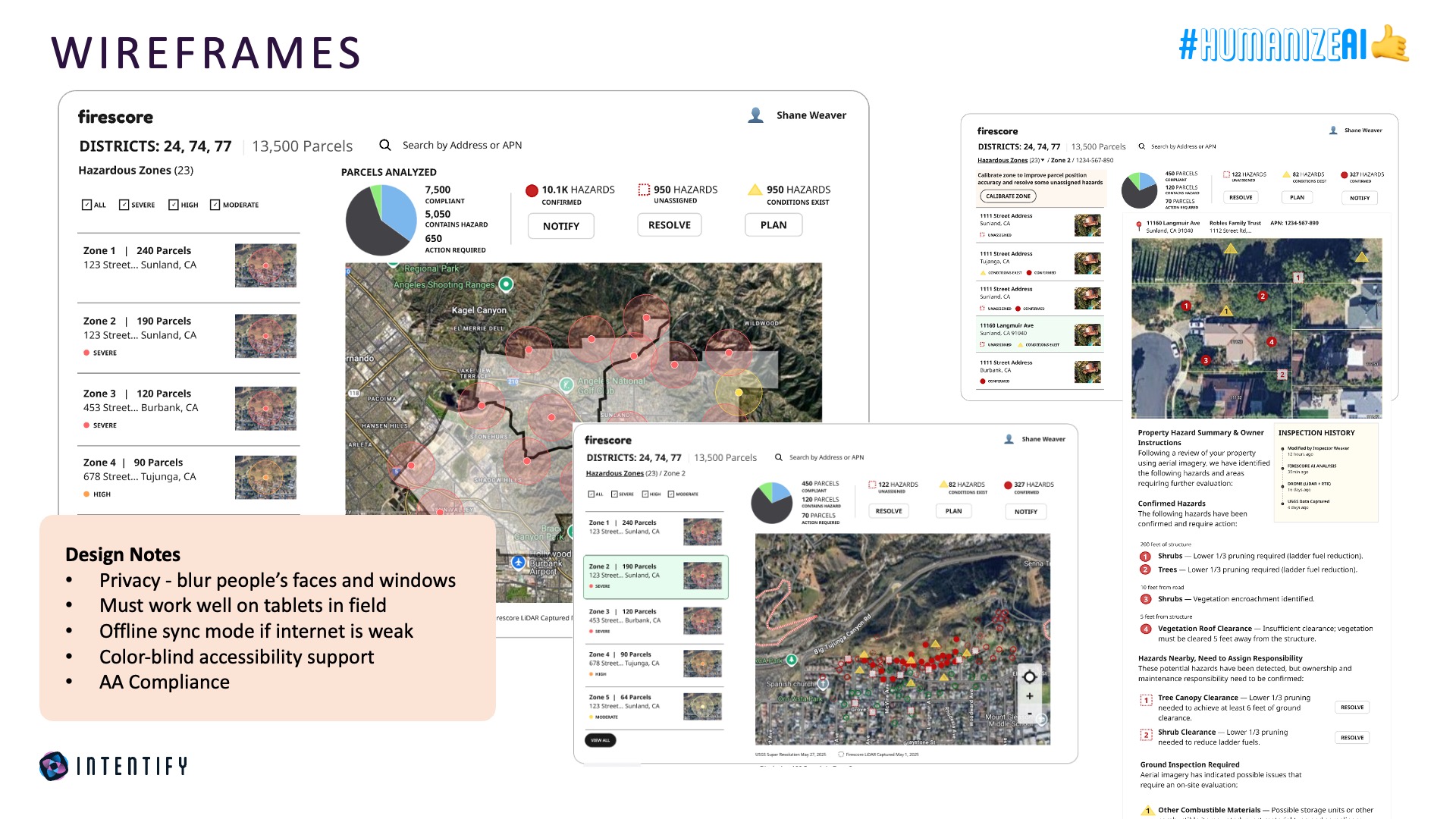Click RESOLVE beside Shrub Clearance
This screenshot has width=1456, height=819.
click(1352, 738)
